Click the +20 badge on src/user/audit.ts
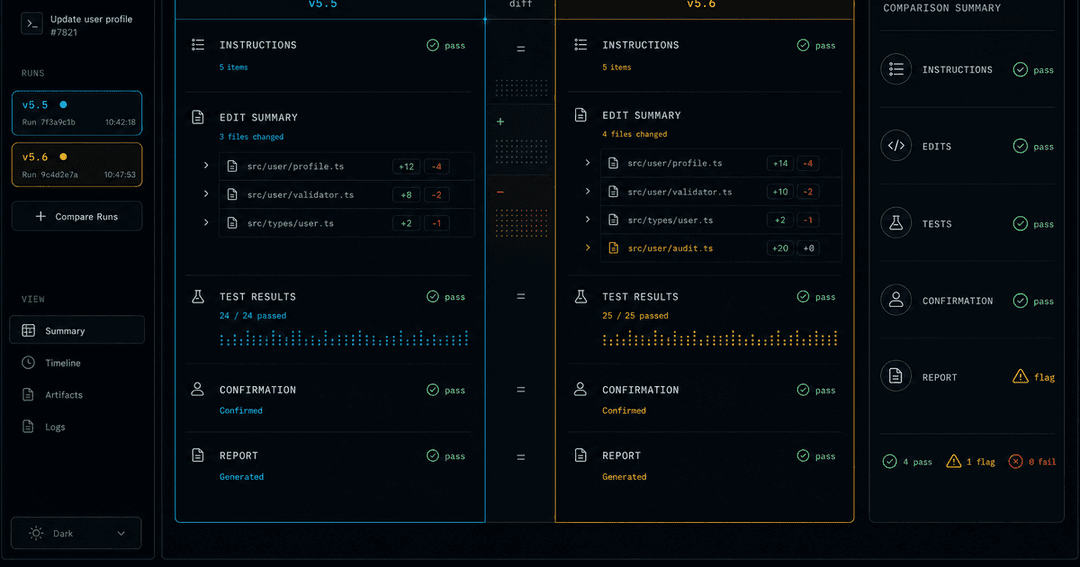This screenshot has width=1080, height=567. (x=780, y=248)
